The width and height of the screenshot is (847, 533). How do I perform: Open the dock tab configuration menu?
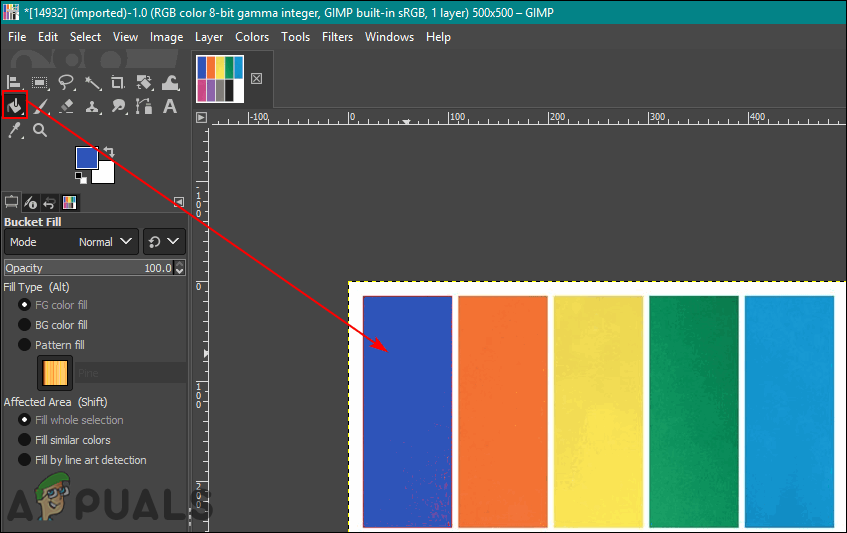point(179,202)
